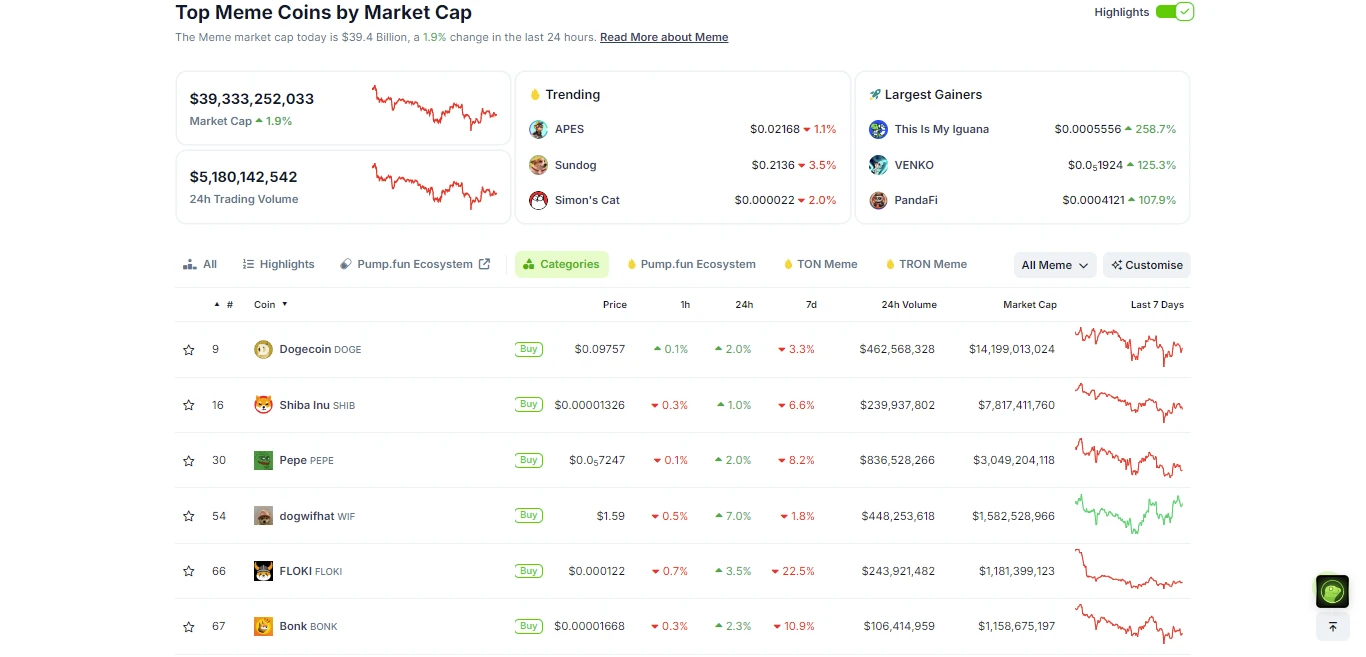Filter by Pump.fun Ecosystem category with flame icon

(x=691, y=264)
